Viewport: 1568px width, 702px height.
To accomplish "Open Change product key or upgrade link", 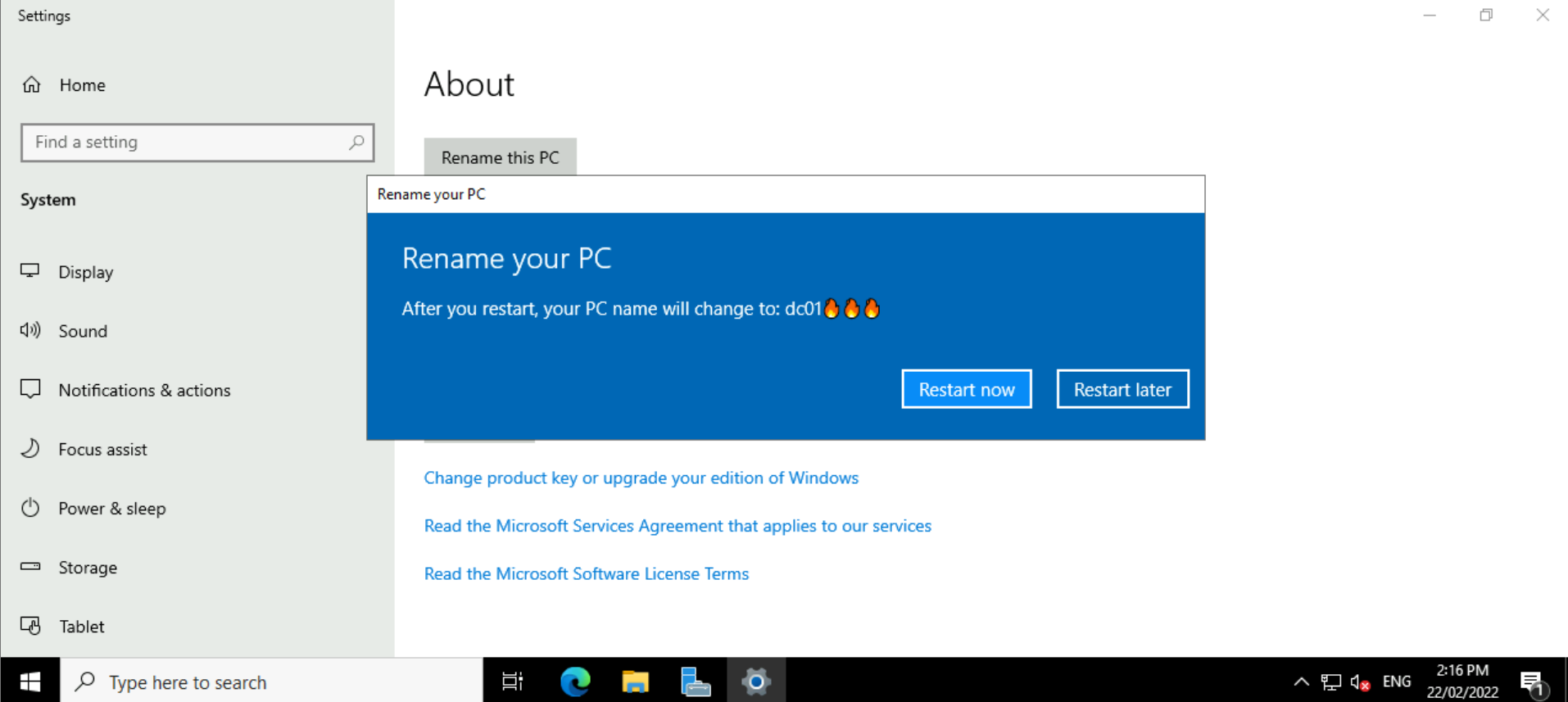I will 641,478.
